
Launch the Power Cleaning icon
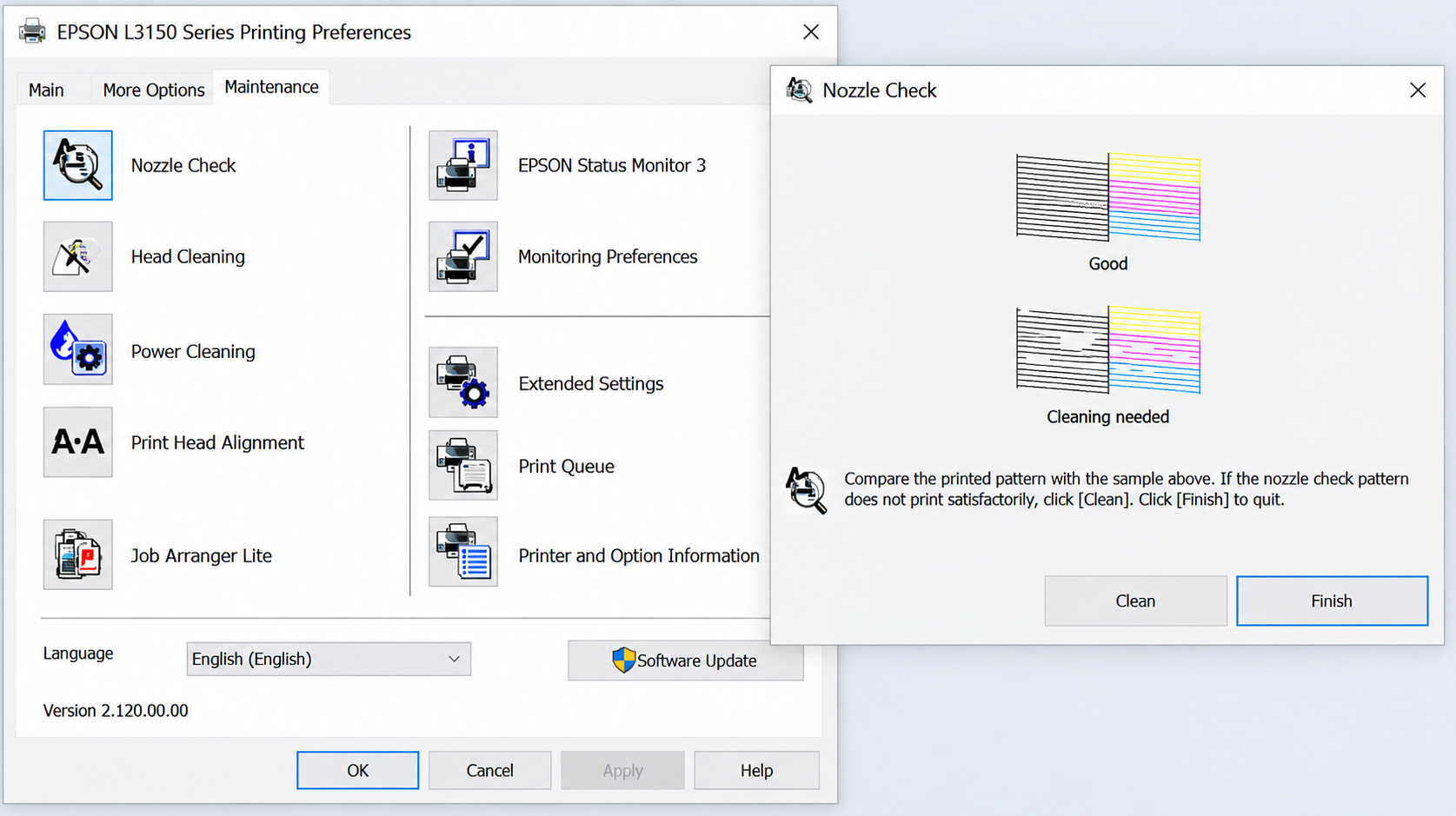[78, 349]
